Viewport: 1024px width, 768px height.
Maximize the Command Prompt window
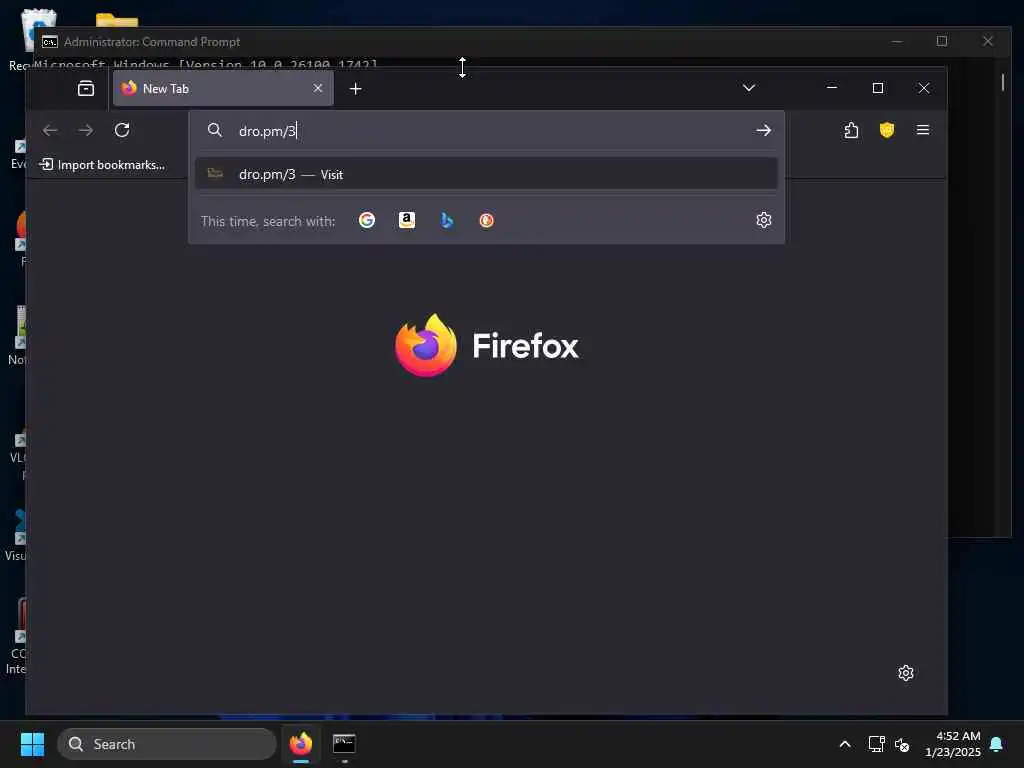click(942, 41)
